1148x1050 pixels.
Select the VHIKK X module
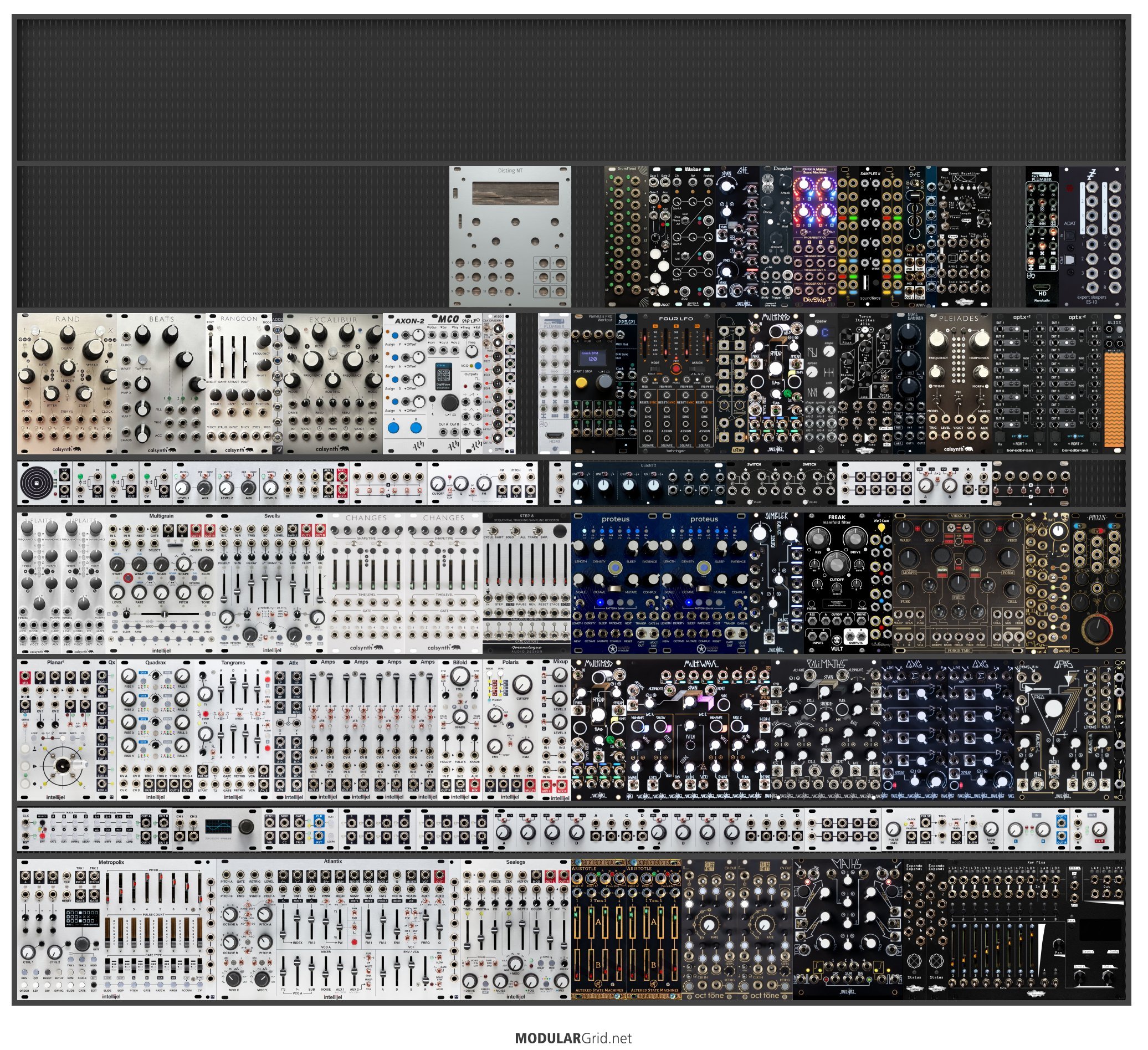[959, 583]
